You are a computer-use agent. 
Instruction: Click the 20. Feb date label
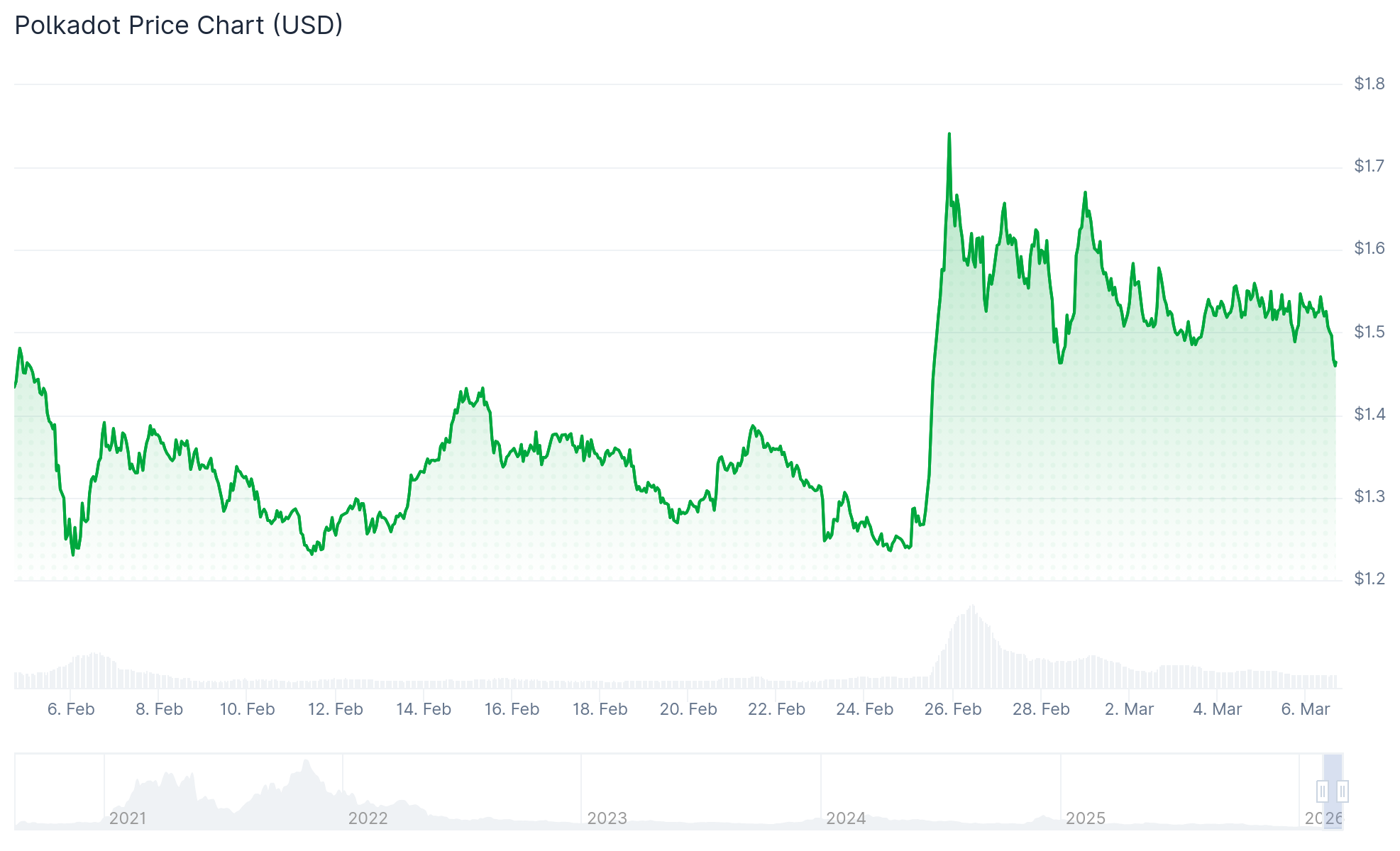click(688, 709)
